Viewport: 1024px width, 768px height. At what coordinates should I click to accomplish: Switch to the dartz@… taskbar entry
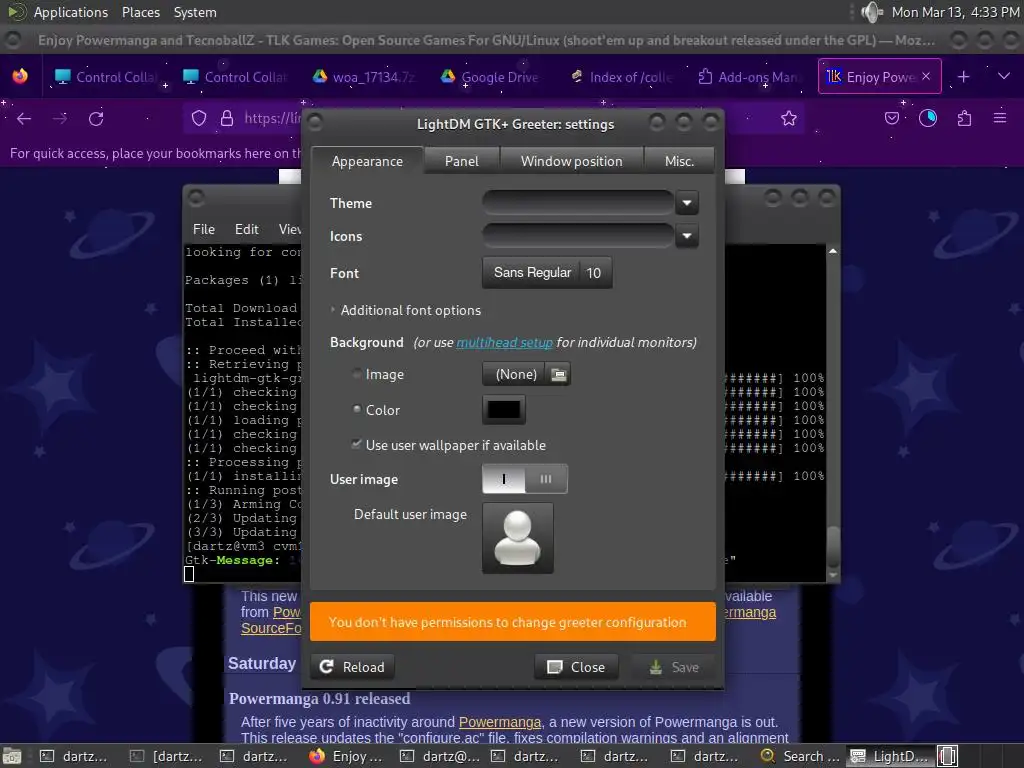pyautogui.click(x=439, y=756)
